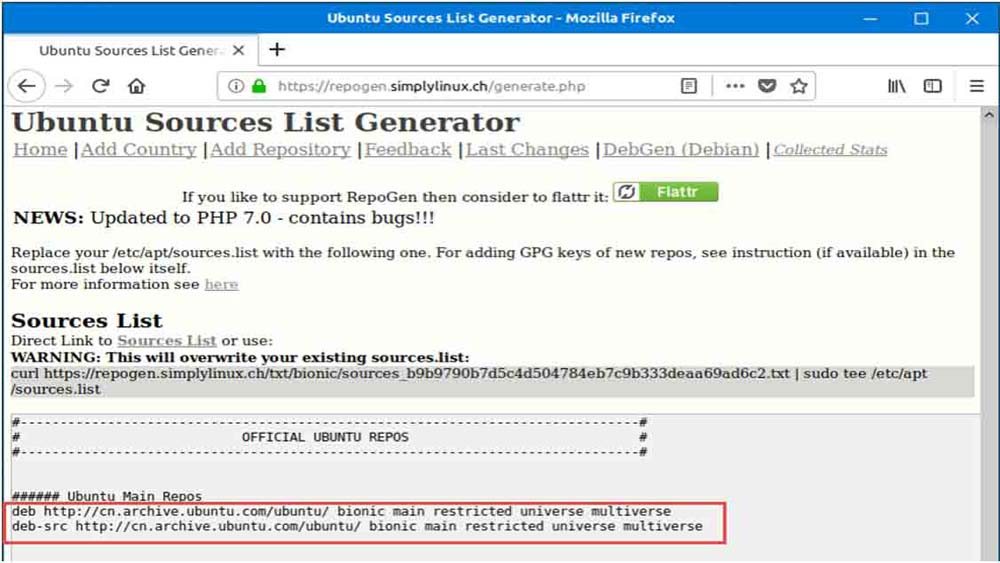Bookmark this page with the star
1000x563 pixels.
click(x=798, y=86)
